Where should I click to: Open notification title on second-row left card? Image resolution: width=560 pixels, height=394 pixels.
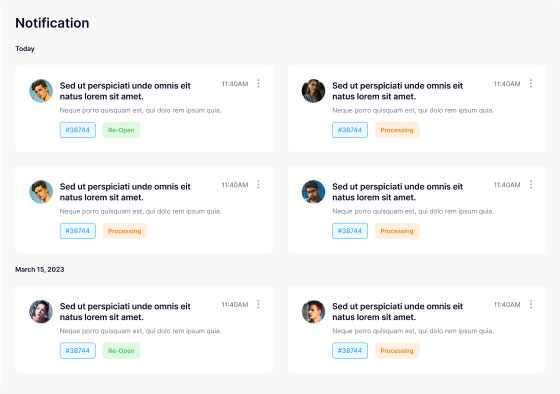(x=125, y=192)
